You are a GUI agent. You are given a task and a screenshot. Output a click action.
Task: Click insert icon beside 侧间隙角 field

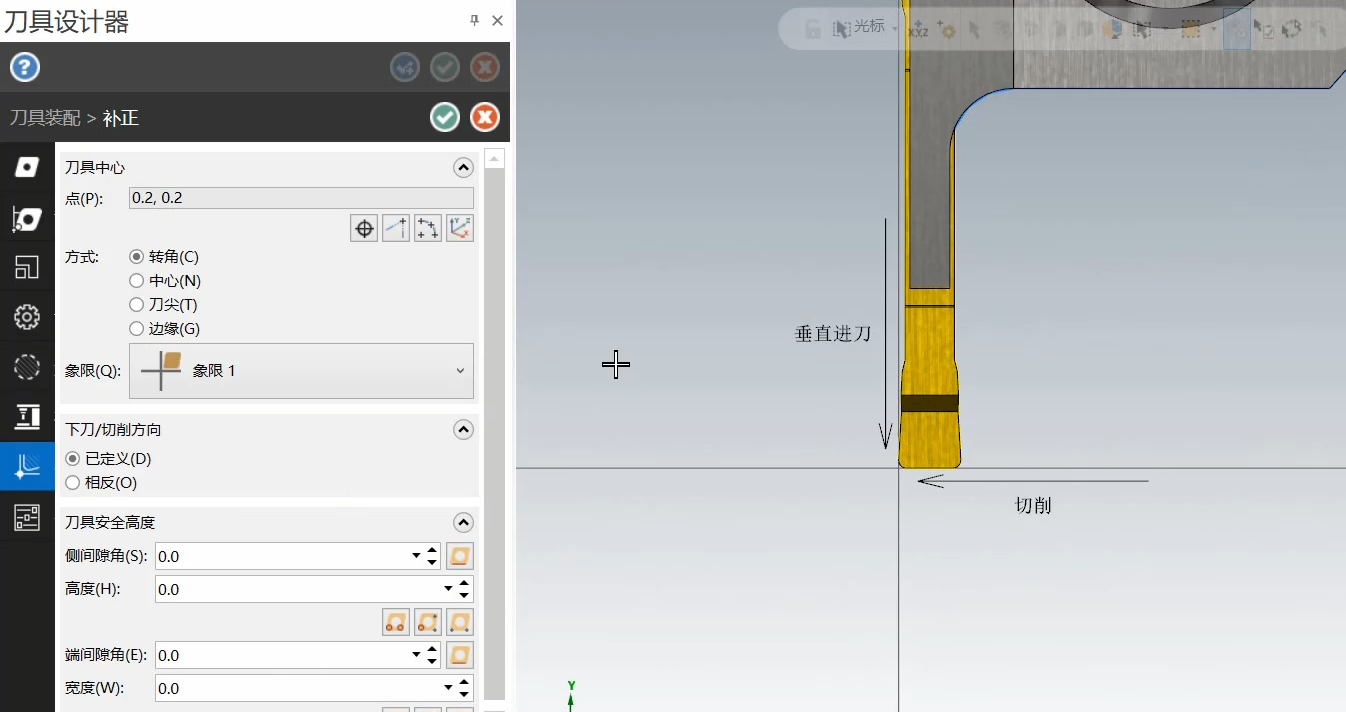[460, 556]
